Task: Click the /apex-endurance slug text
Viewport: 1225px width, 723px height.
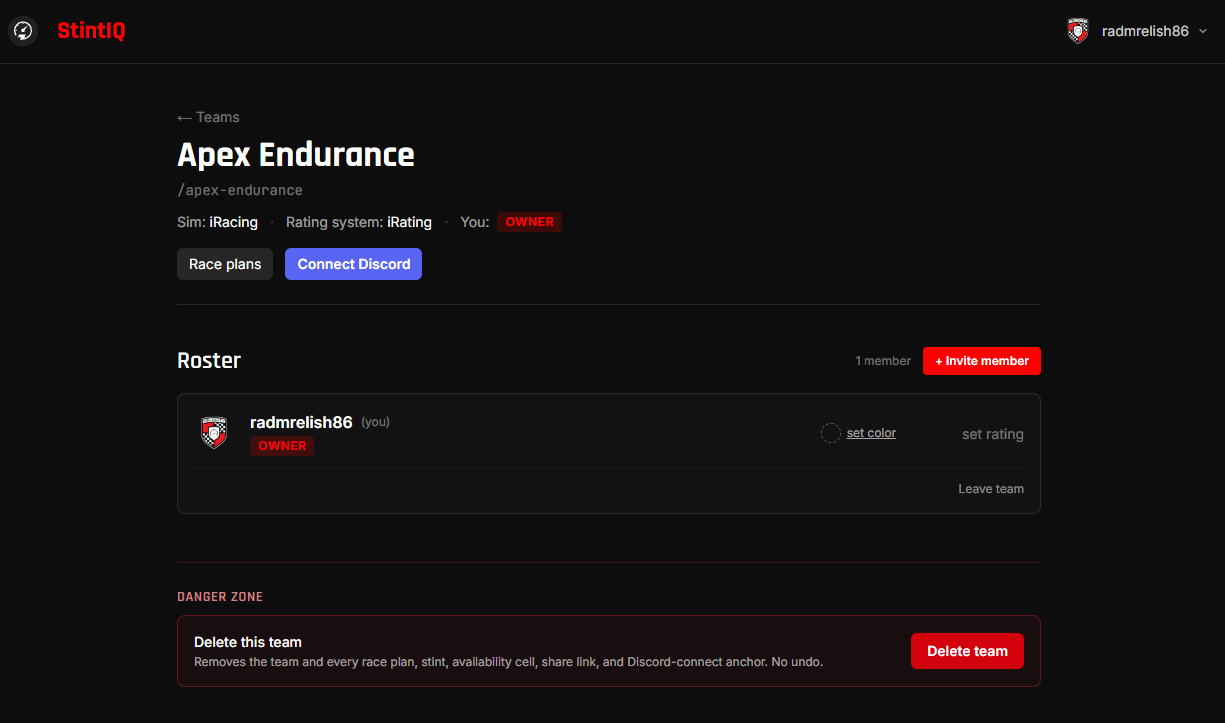Action: (x=240, y=190)
